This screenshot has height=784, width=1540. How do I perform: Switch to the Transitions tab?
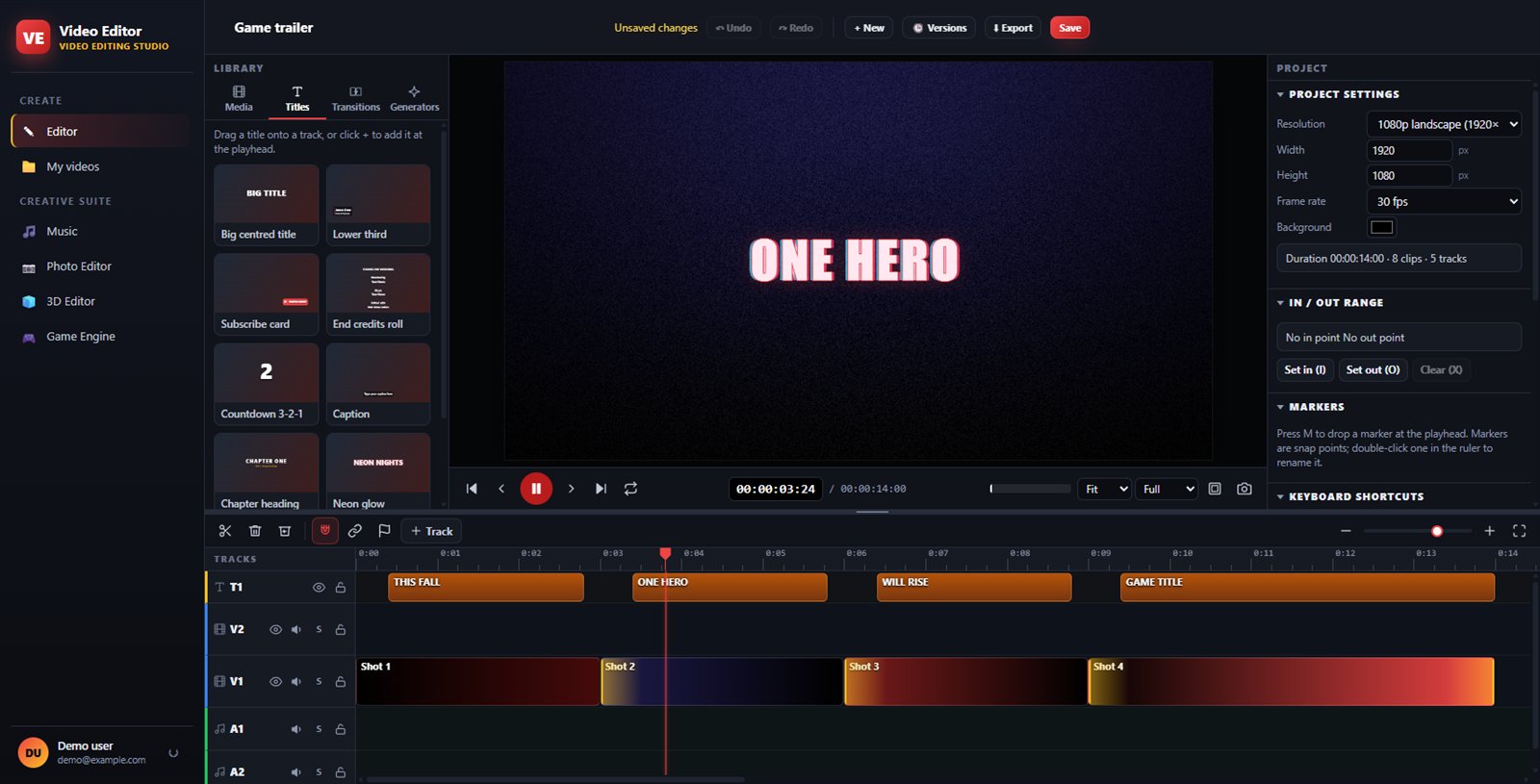pos(356,99)
